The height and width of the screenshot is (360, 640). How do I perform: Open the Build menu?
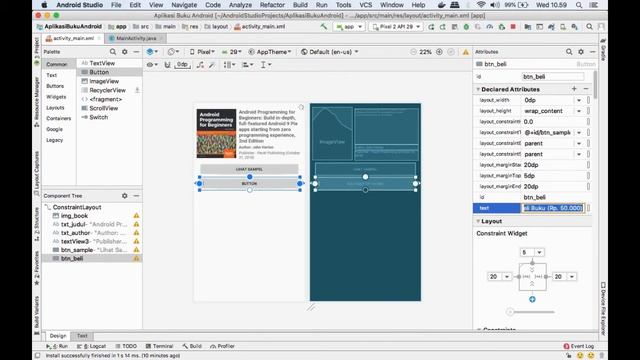[300, 5]
